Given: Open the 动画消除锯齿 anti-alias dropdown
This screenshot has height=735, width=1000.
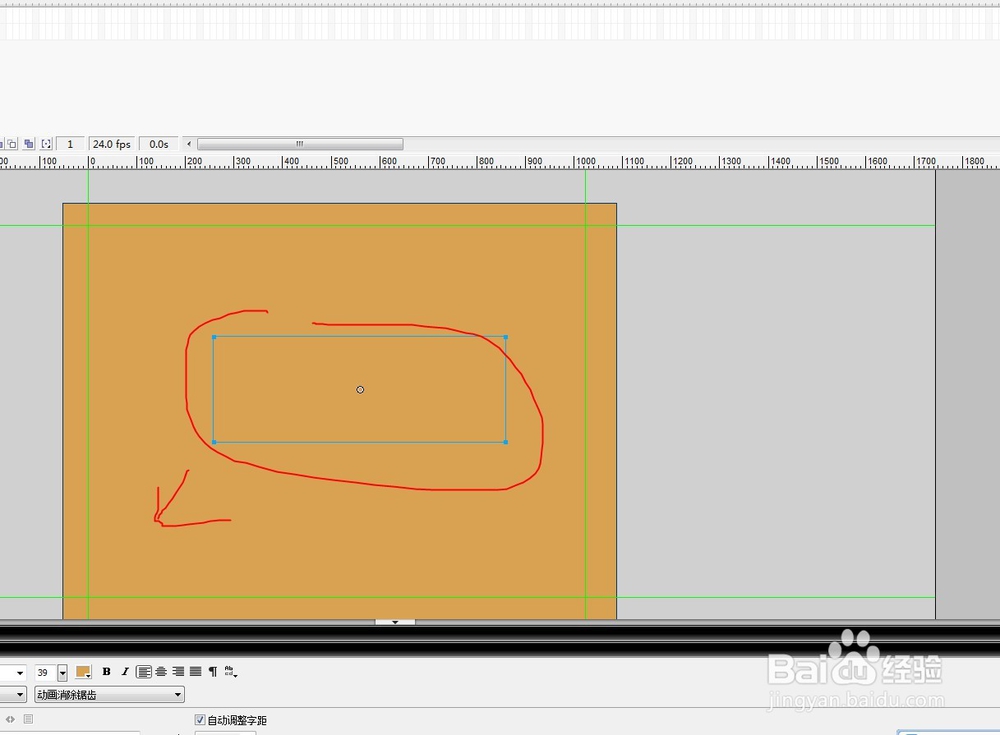Looking at the screenshot, I should (x=110, y=694).
